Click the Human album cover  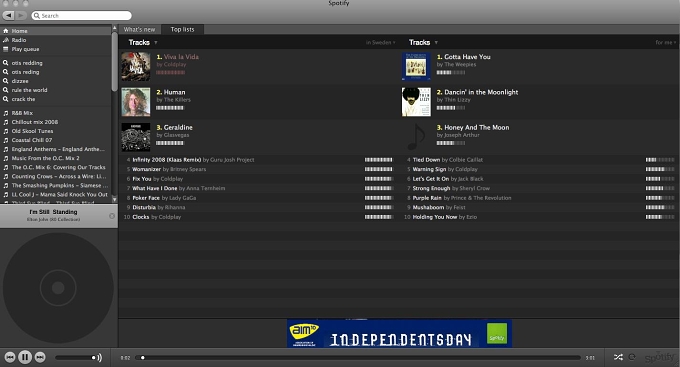click(136, 102)
